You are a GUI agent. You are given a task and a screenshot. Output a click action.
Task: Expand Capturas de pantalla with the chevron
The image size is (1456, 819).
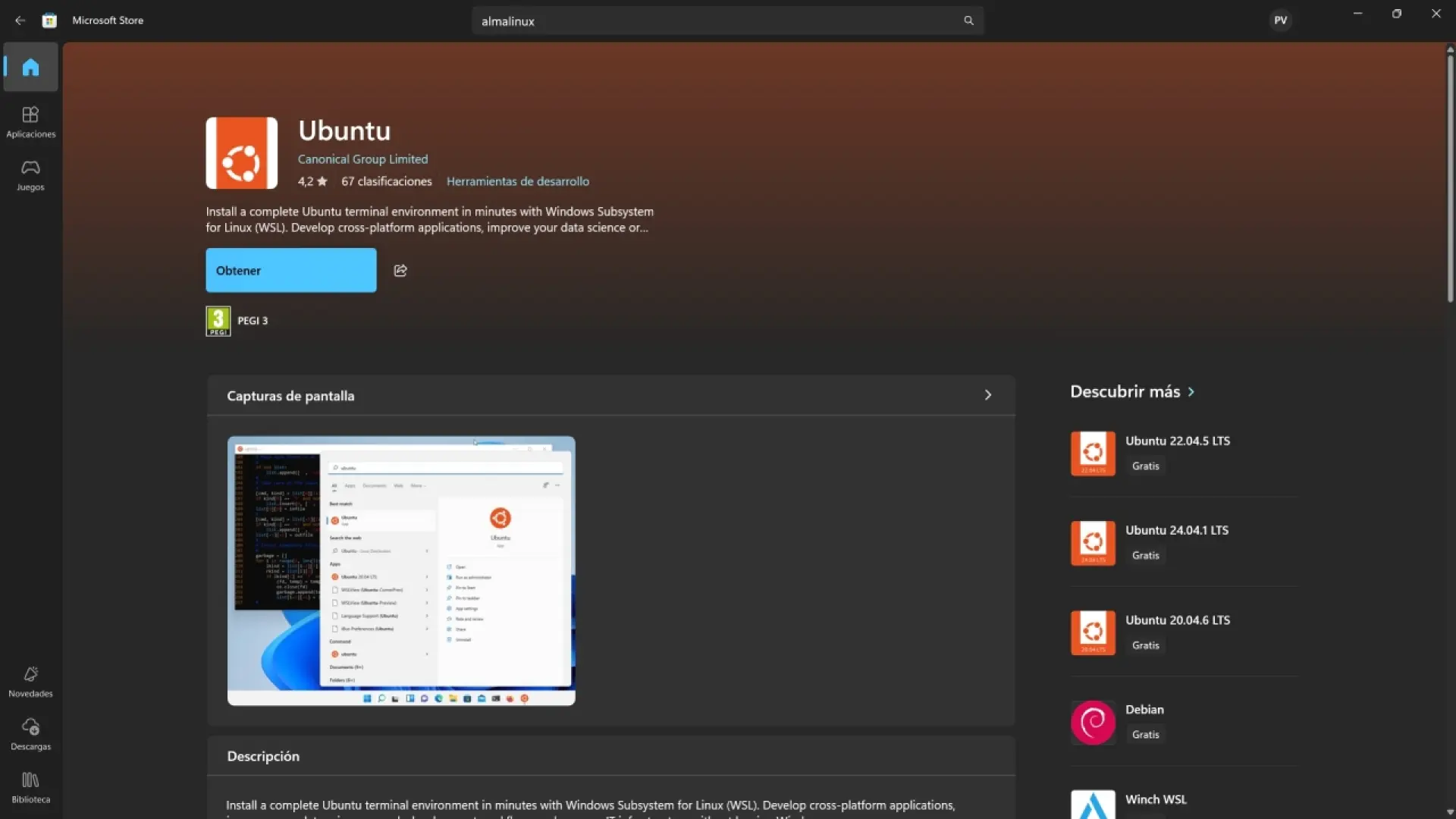pyautogui.click(x=987, y=395)
